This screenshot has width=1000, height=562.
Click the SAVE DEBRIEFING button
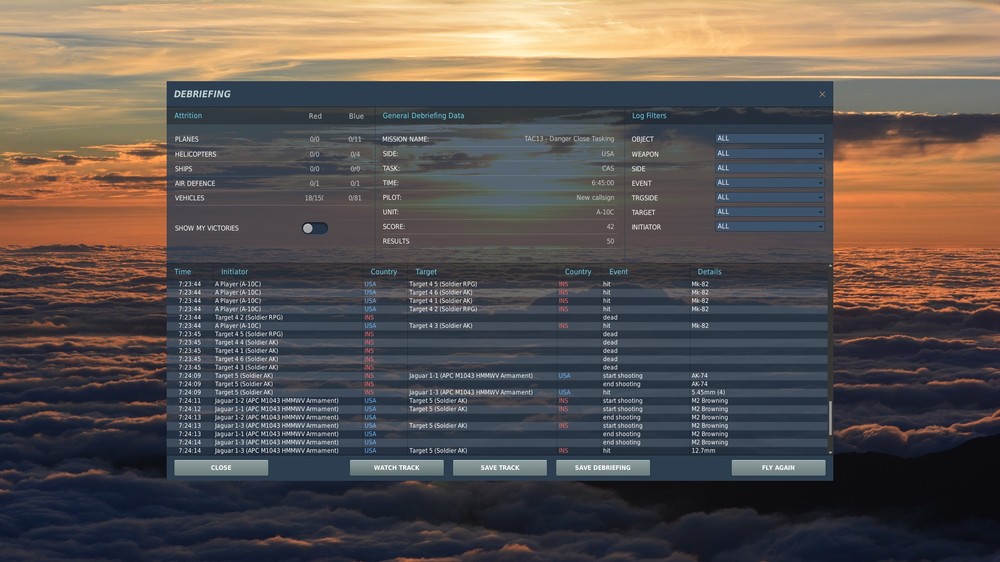coord(603,468)
